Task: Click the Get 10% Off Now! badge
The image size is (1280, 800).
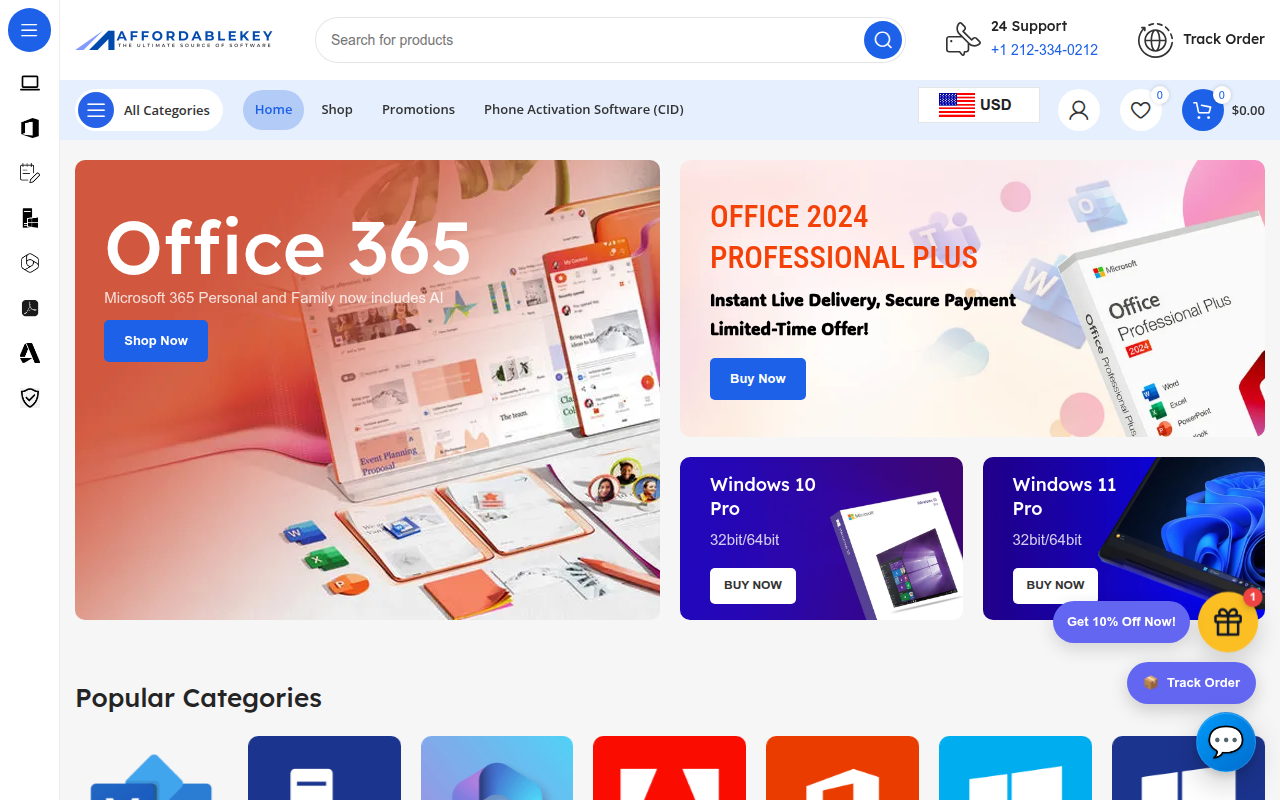Action: pos(1121,622)
